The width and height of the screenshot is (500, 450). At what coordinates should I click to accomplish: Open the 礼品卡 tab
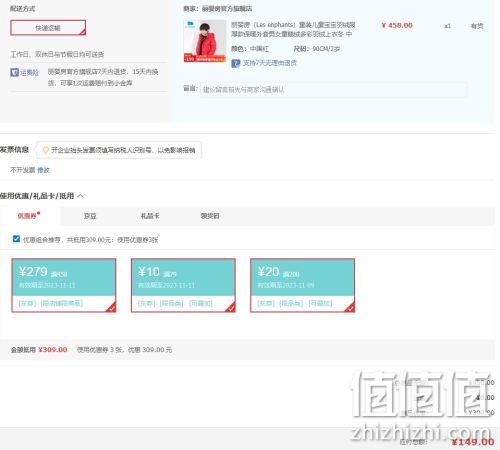(x=150, y=216)
